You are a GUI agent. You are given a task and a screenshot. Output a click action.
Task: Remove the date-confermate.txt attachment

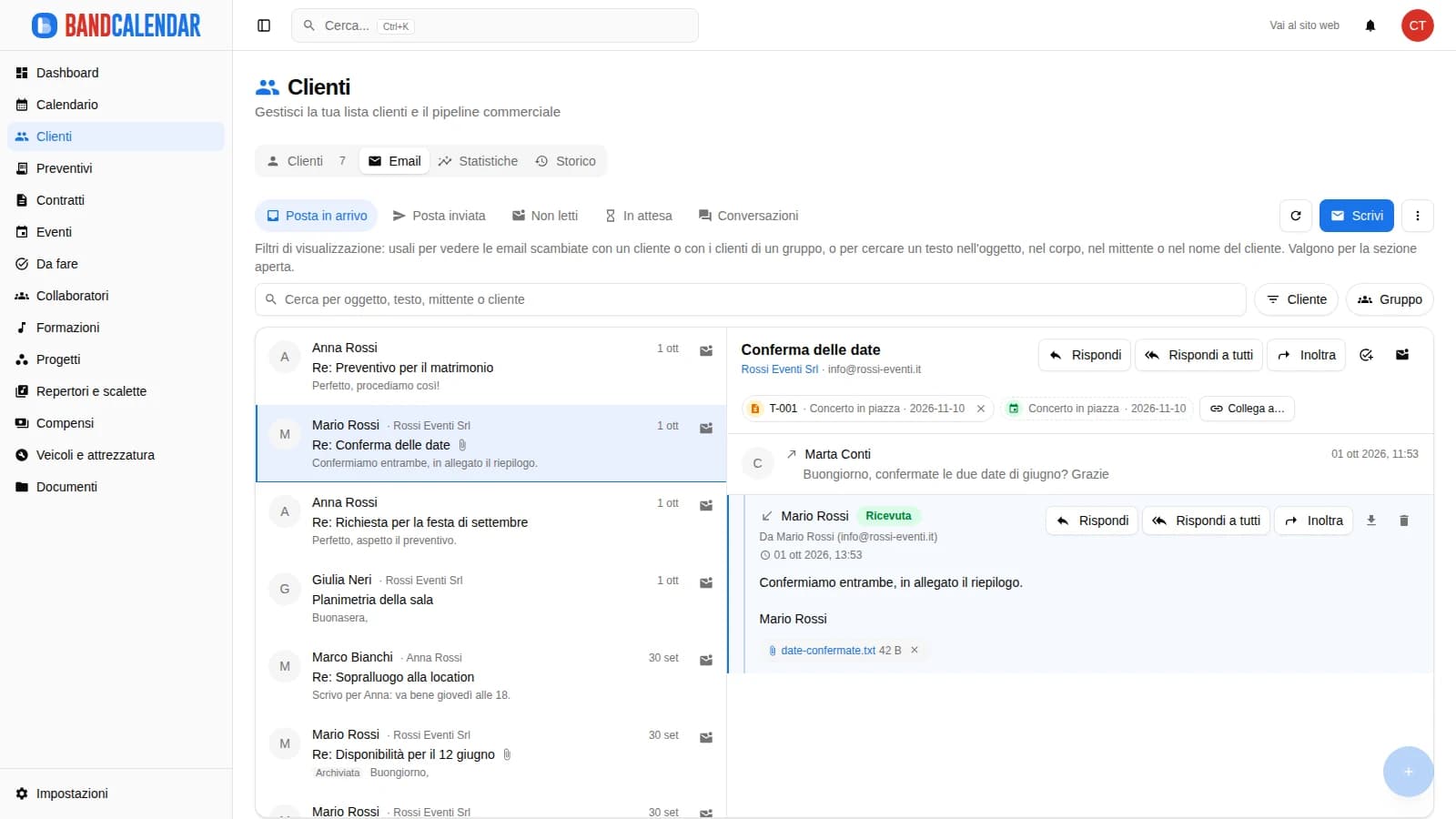(915, 650)
